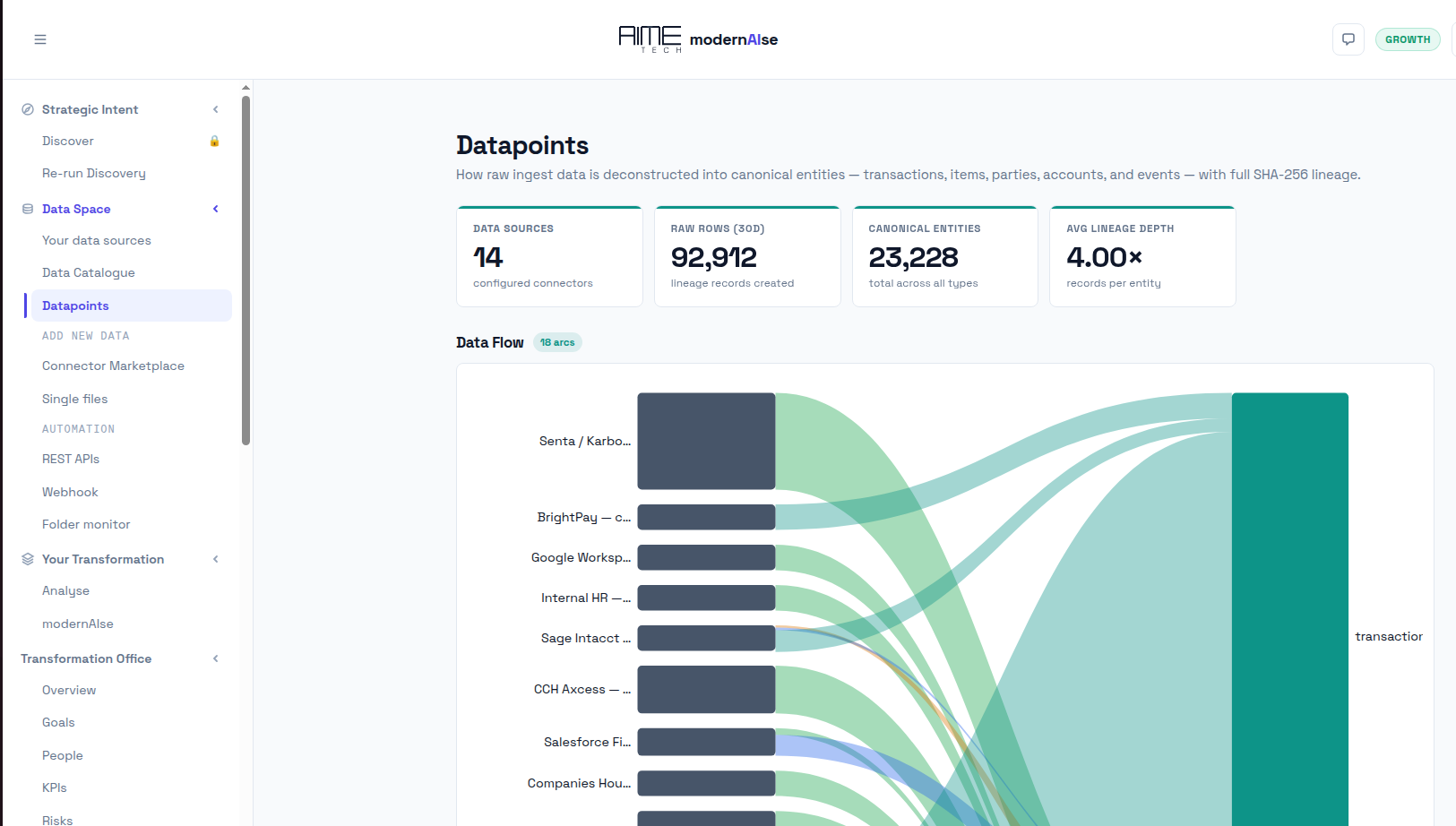This screenshot has height=826, width=1456.
Task: Click the Datapoints page heading
Action: 522,145
